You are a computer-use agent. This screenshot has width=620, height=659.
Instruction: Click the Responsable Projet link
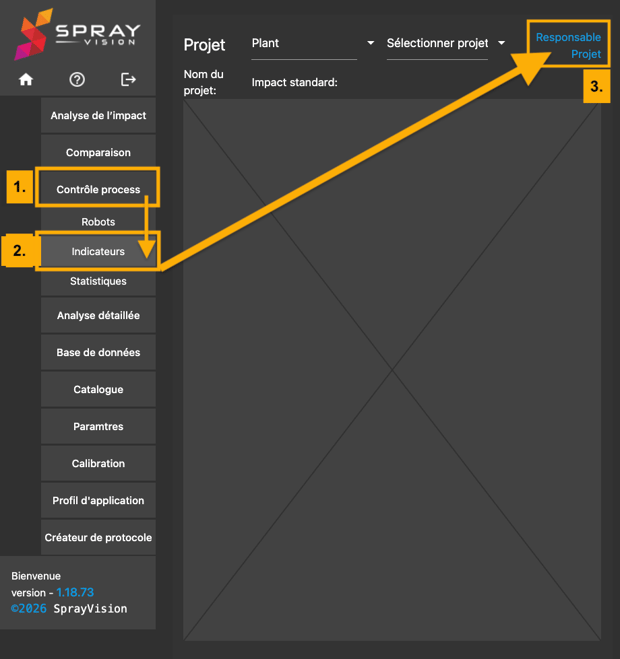pyautogui.click(x=568, y=45)
